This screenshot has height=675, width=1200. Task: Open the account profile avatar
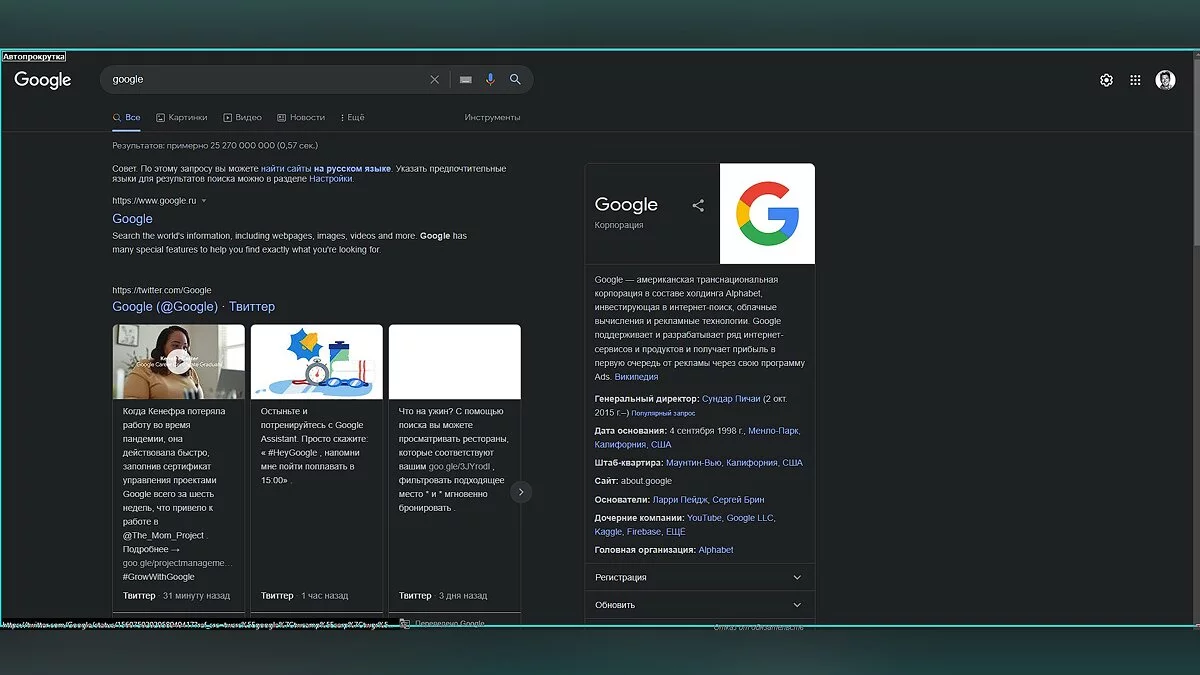coord(1165,80)
